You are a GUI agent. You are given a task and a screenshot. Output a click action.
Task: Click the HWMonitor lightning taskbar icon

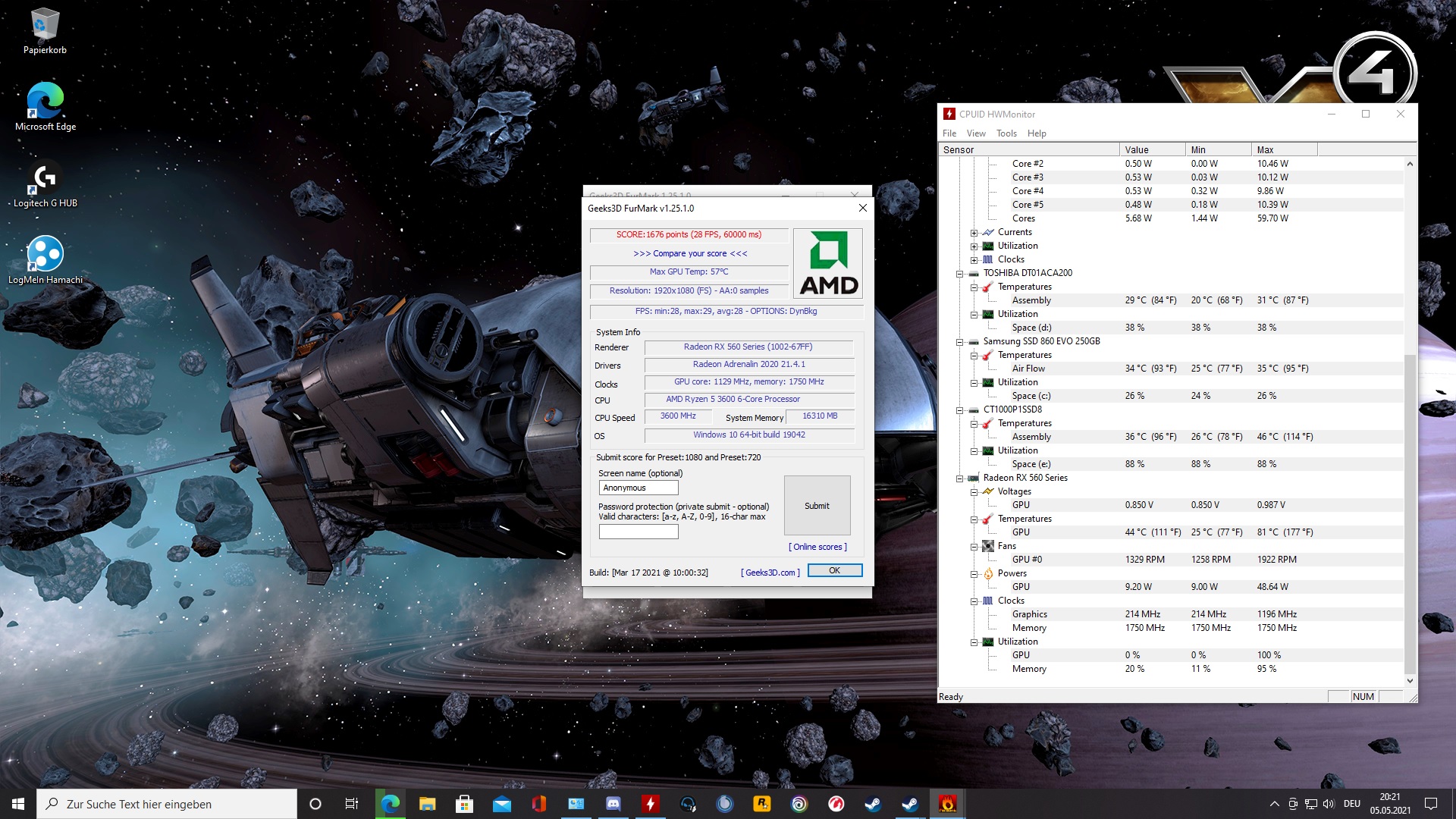651,804
